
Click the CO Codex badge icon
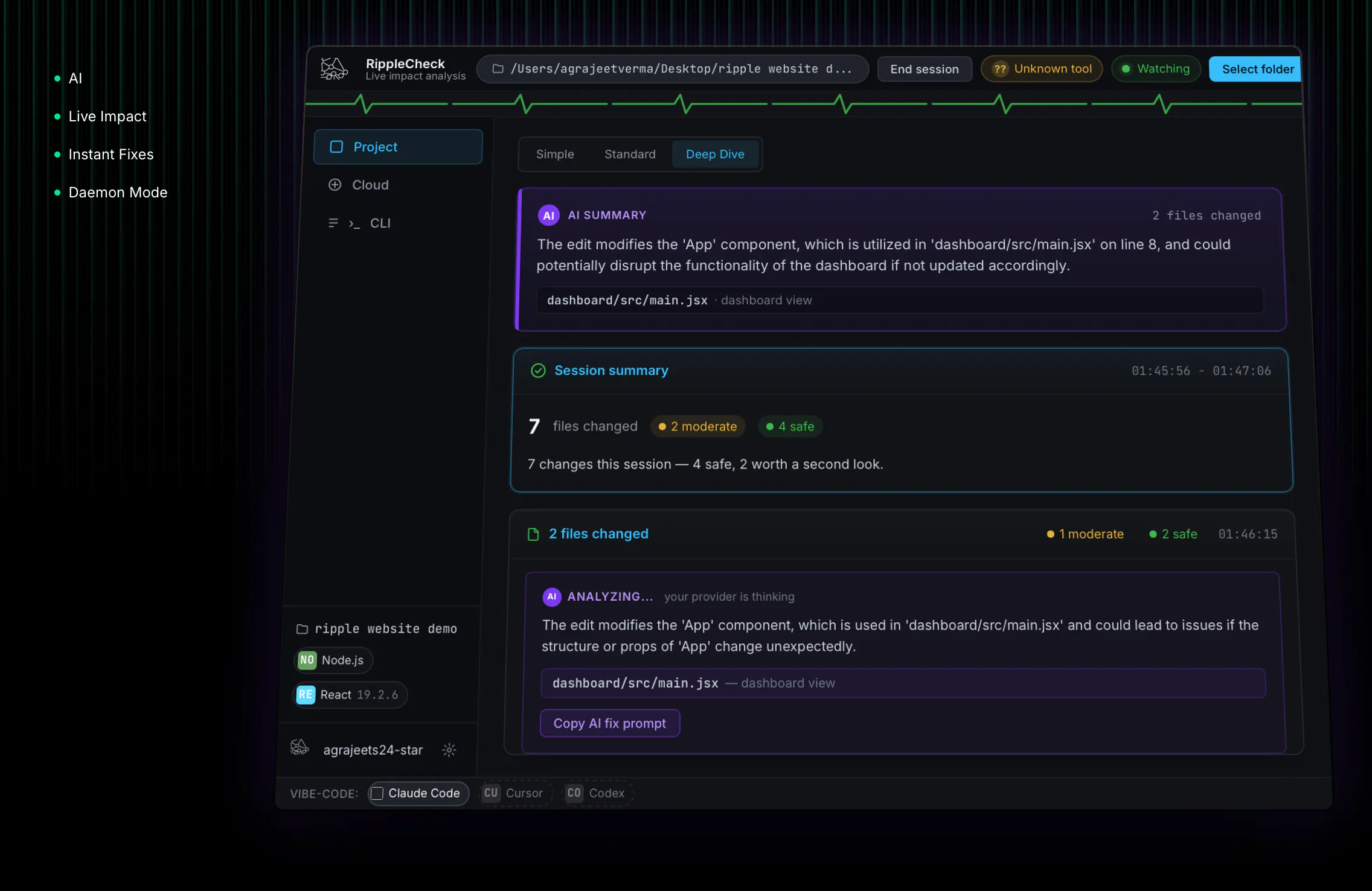(x=574, y=793)
